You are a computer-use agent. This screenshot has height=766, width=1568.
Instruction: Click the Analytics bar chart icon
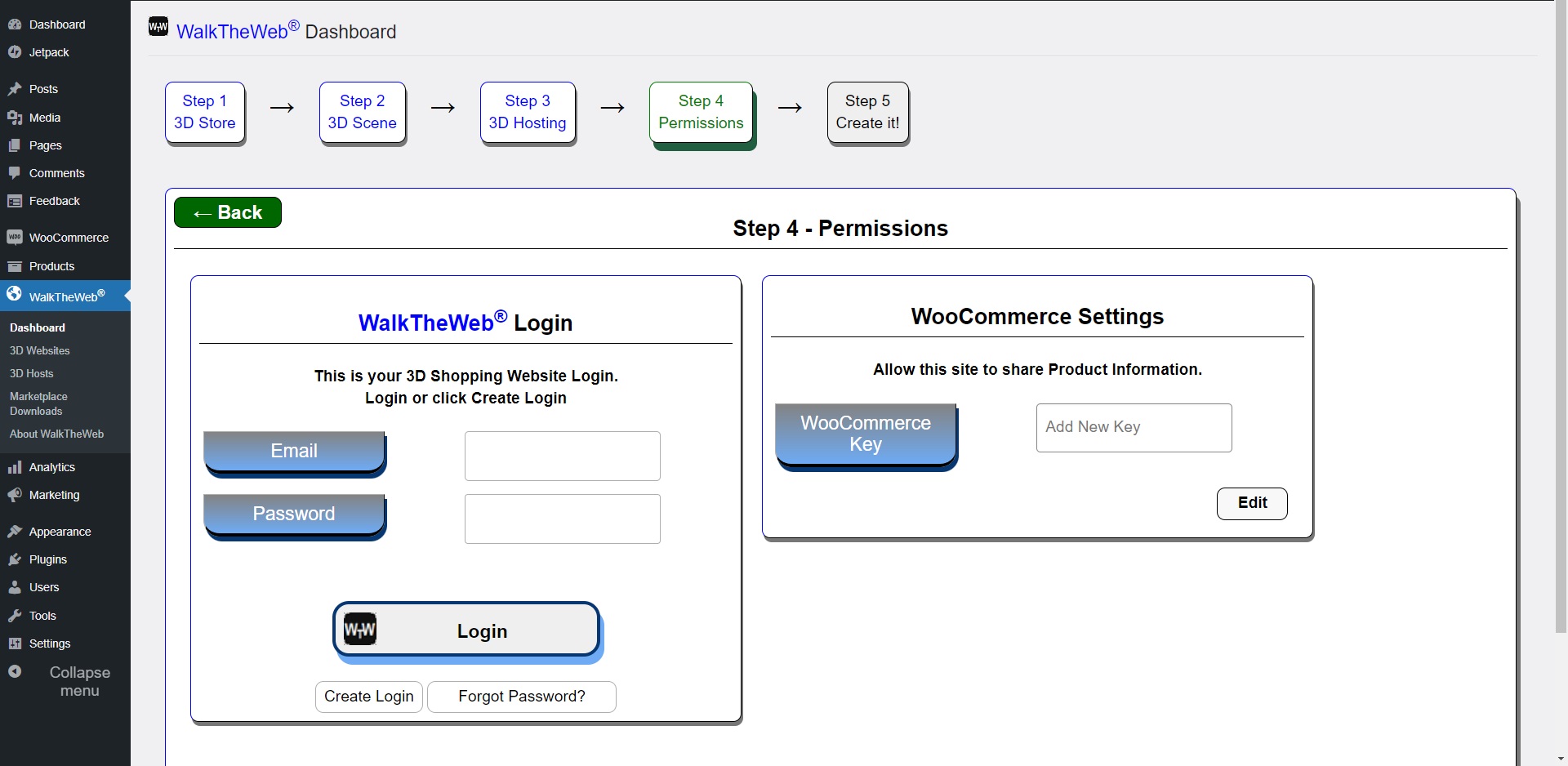[x=15, y=467]
